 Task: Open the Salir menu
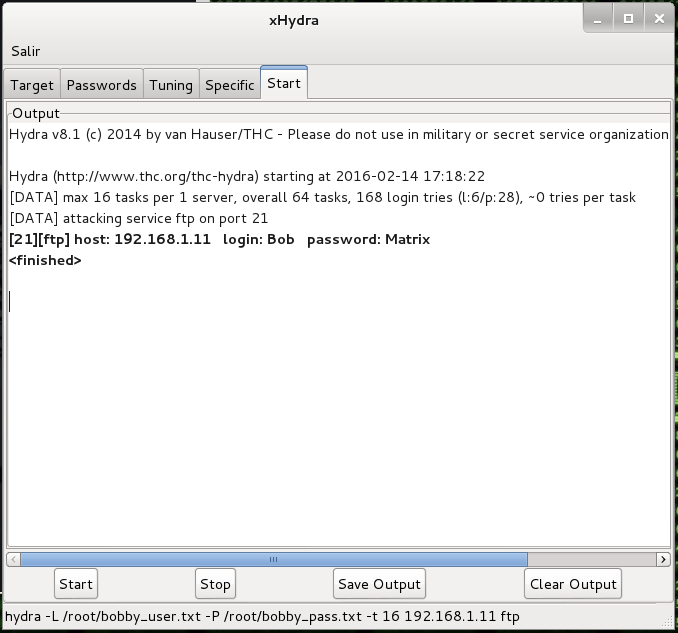26,51
